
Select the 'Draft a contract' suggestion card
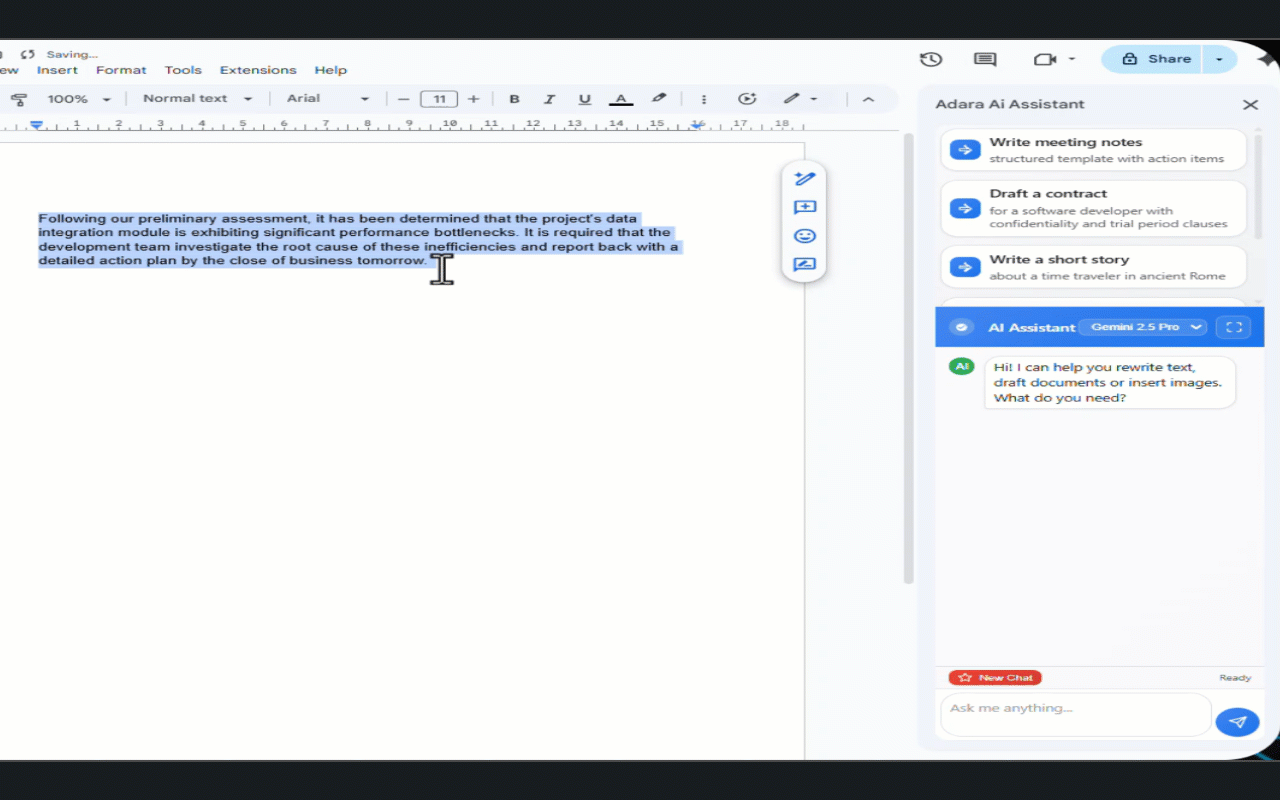pos(1092,208)
